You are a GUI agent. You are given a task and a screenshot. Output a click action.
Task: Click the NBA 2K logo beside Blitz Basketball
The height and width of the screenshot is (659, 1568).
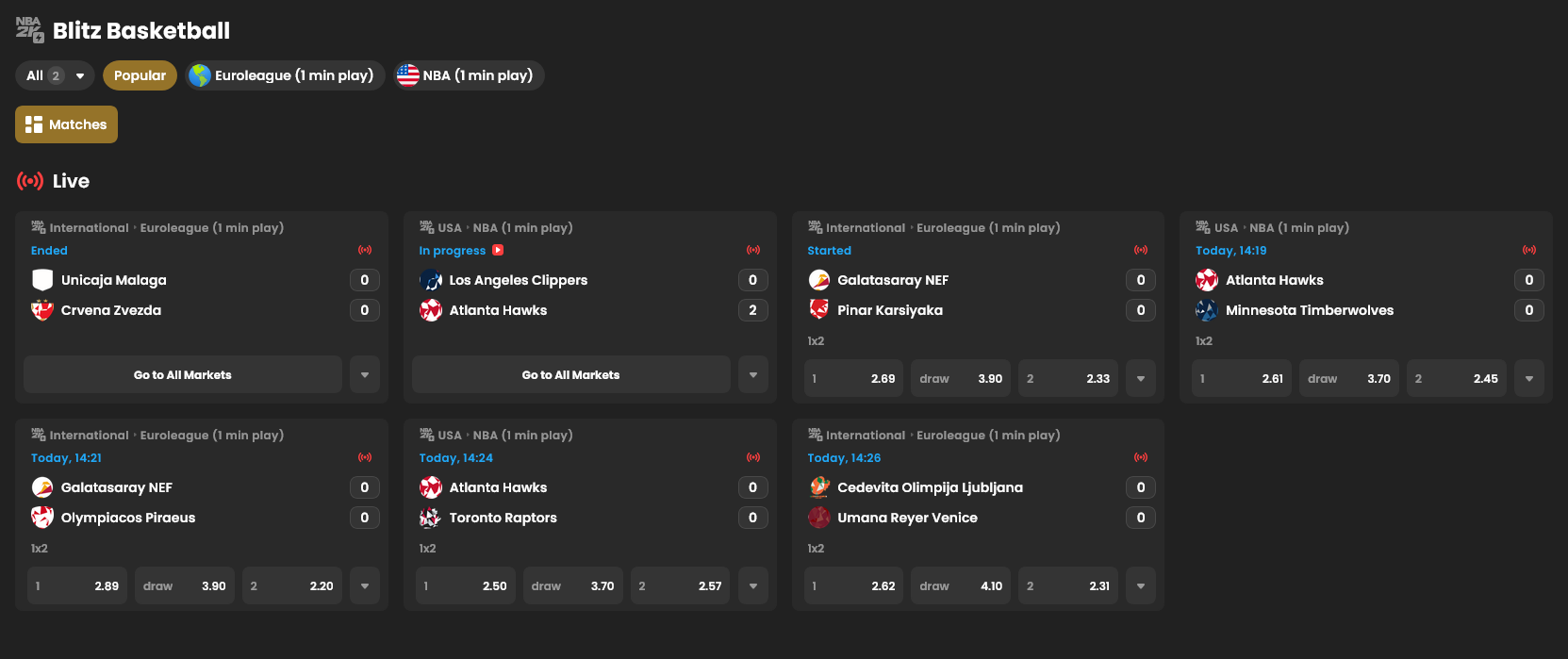(30, 30)
